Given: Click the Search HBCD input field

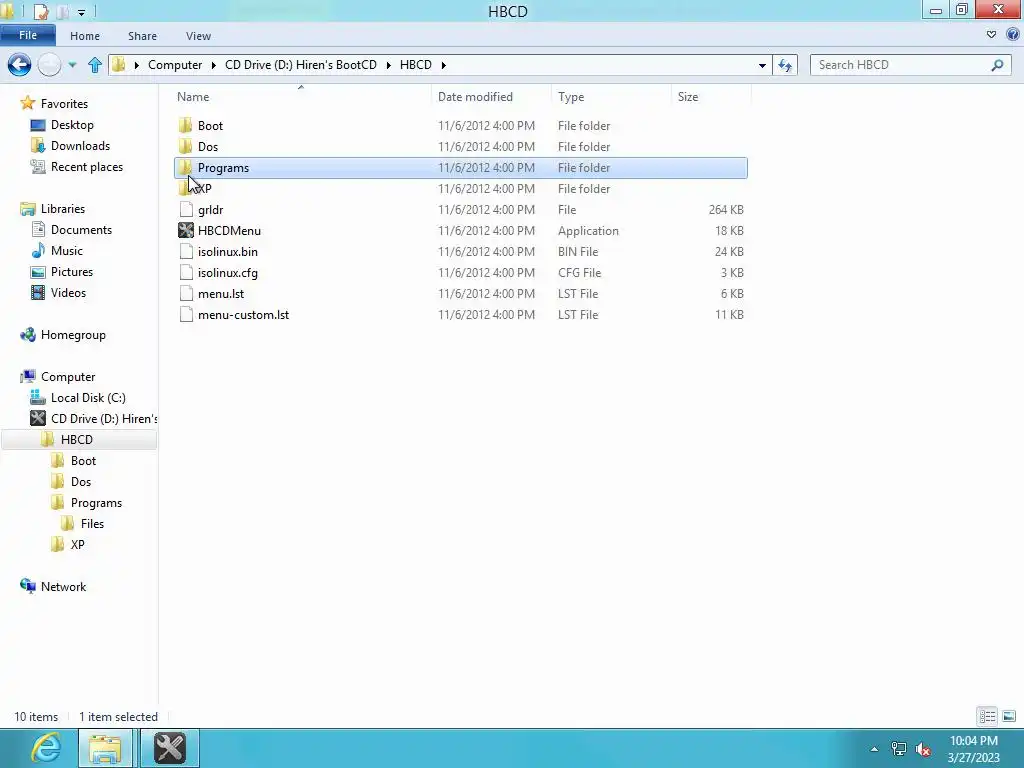Looking at the screenshot, I should [901, 65].
